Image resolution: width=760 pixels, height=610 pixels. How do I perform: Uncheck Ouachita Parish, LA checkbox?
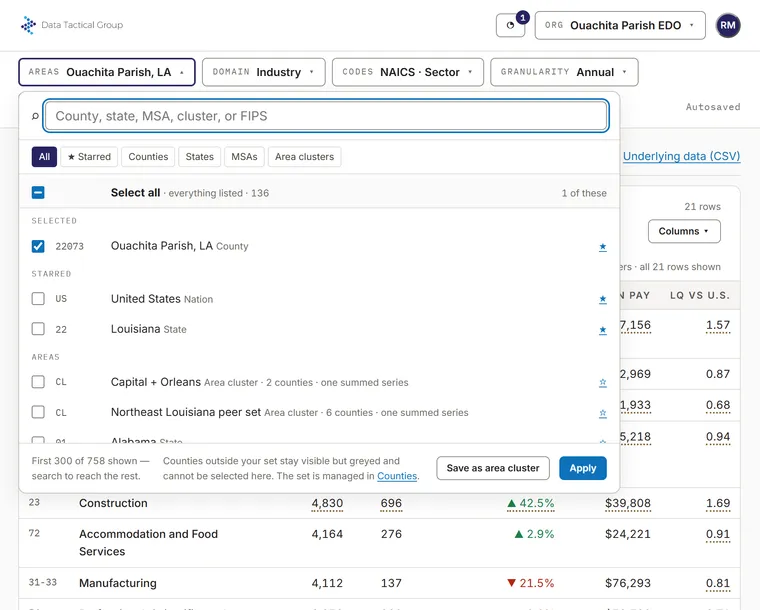point(38,246)
